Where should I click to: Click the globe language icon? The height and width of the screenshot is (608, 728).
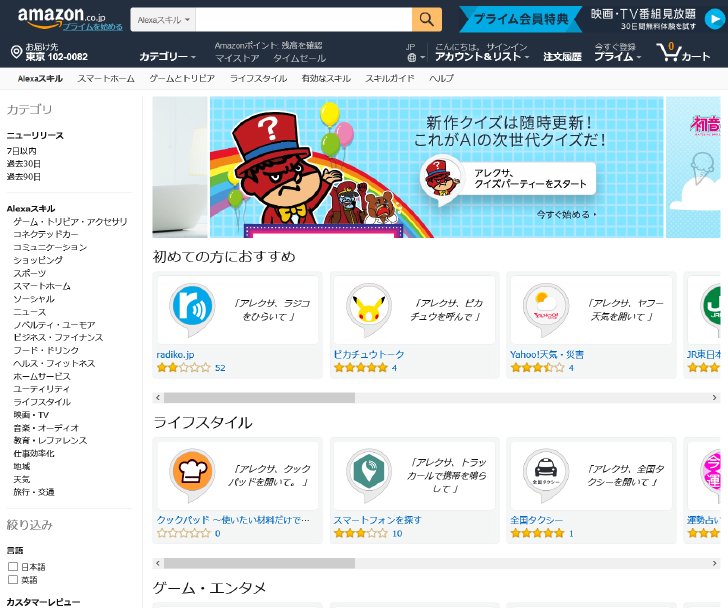[x=411, y=58]
